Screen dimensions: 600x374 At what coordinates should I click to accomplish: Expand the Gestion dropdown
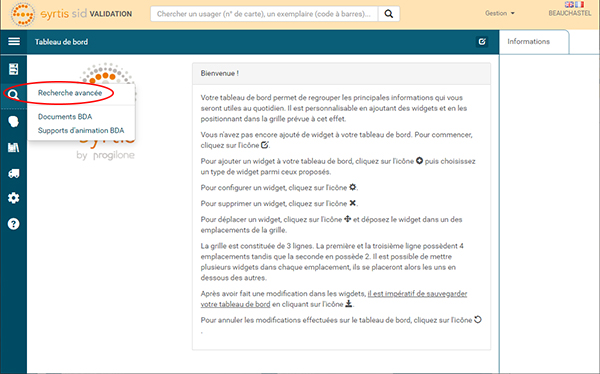click(x=500, y=13)
